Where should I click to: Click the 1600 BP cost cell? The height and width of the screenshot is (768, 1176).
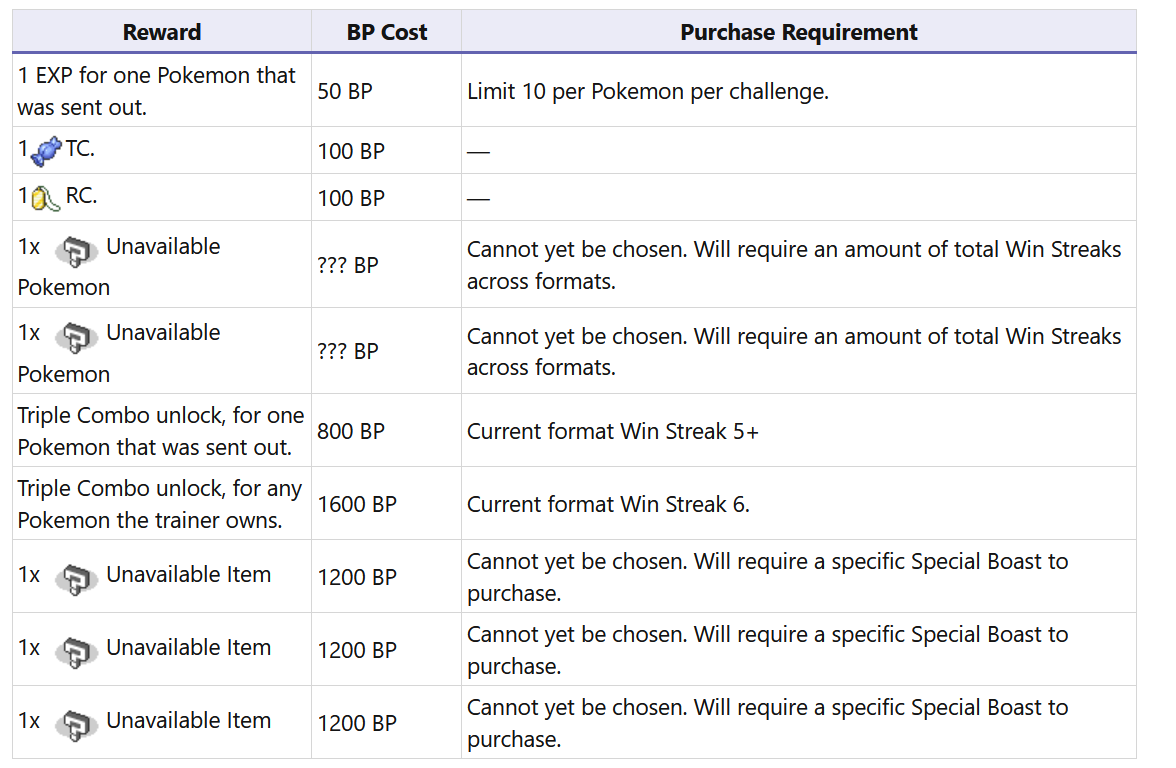coord(357,504)
